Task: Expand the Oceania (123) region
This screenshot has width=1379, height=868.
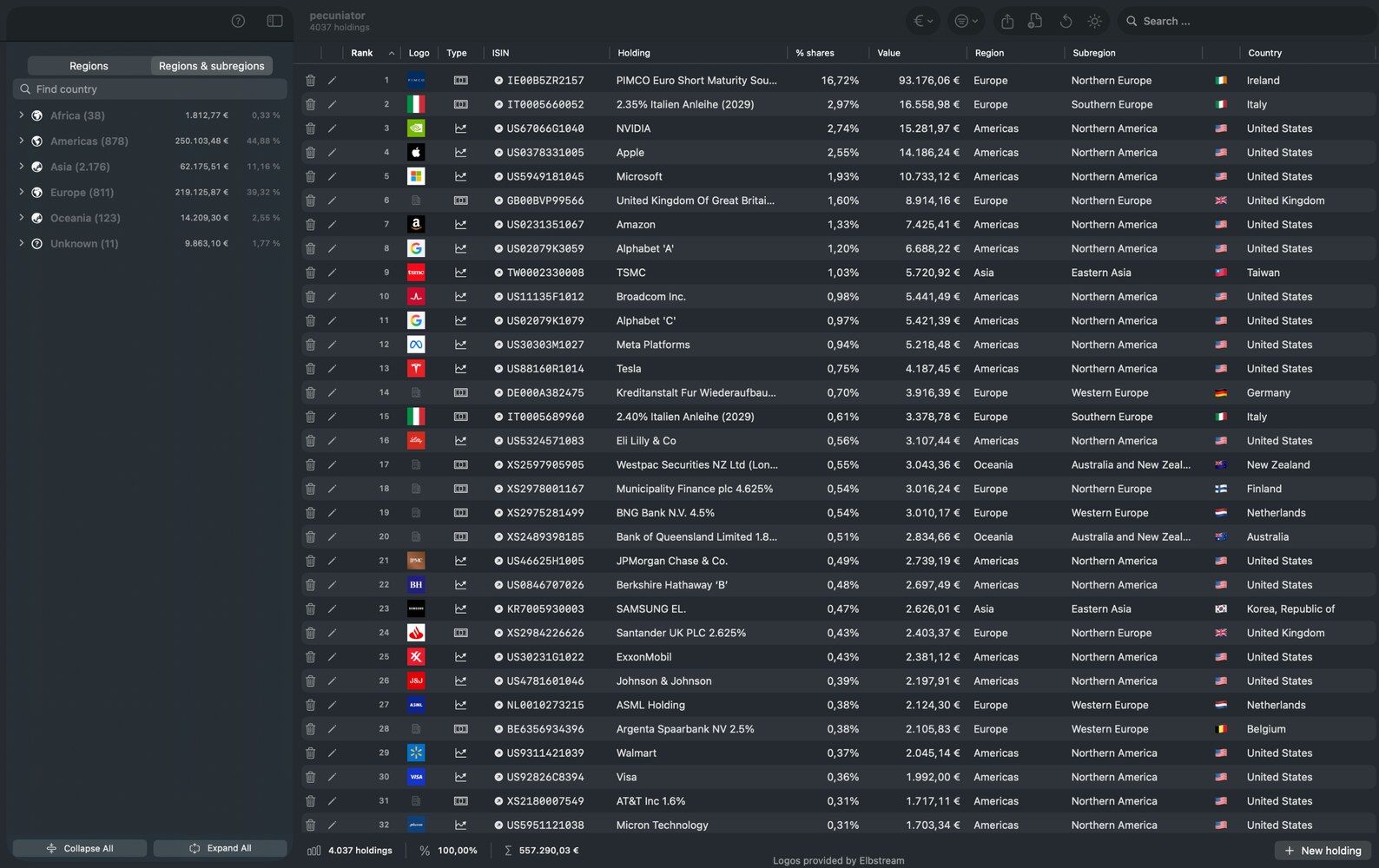Action: (x=21, y=217)
